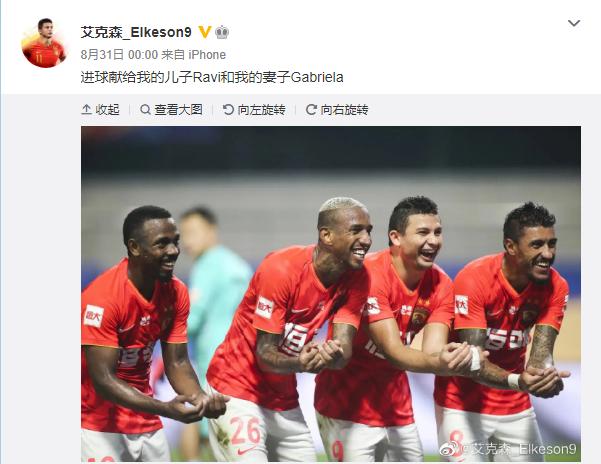
Task: Click the gold V verified badge
Action: [x=205, y=32]
